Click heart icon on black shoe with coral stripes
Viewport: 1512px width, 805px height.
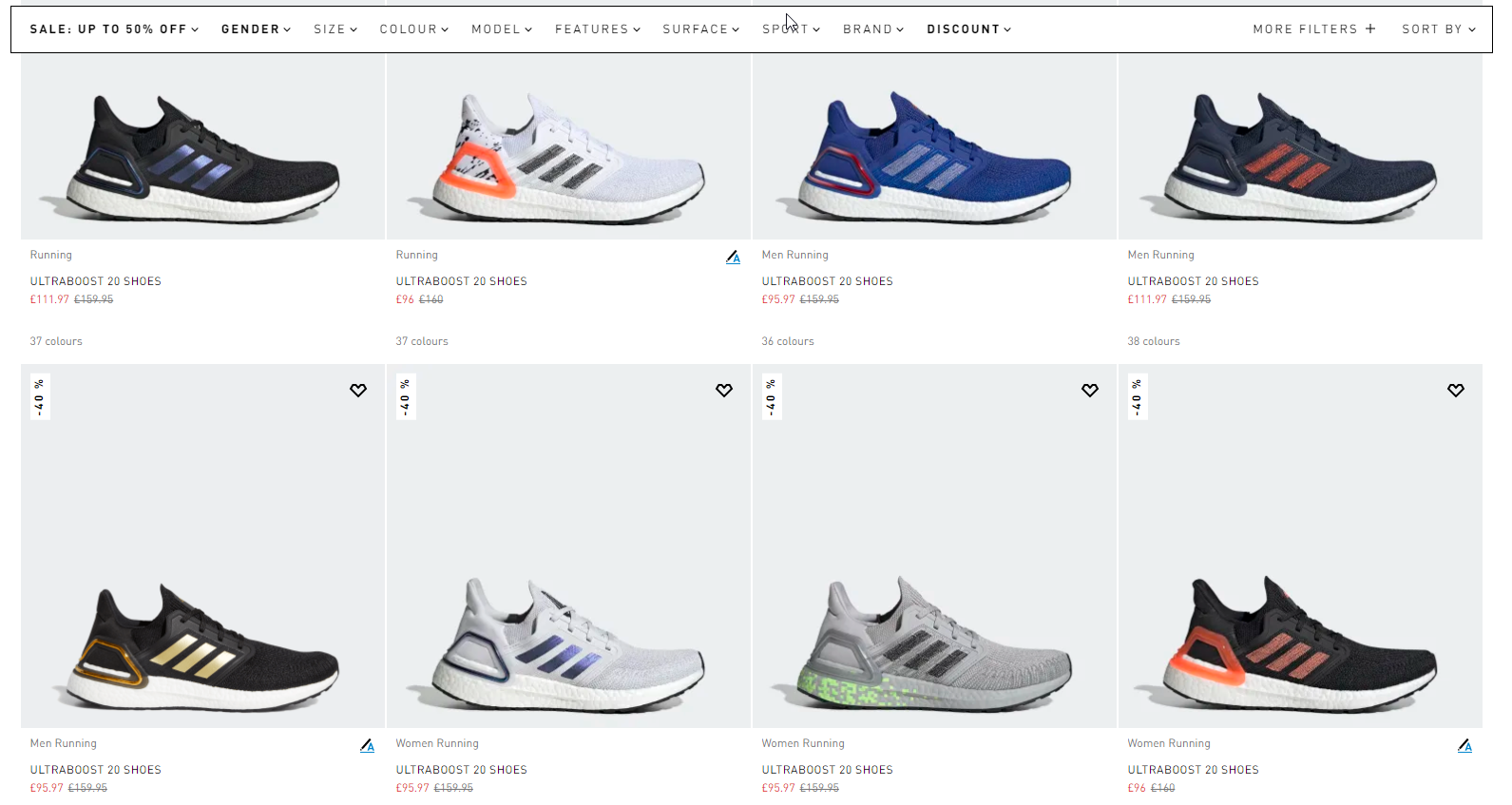coord(1456,390)
